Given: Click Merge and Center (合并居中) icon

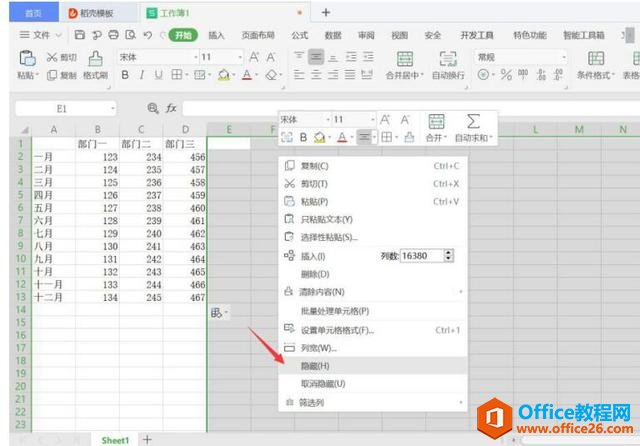Looking at the screenshot, I should pyautogui.click(x=404, y=59).
